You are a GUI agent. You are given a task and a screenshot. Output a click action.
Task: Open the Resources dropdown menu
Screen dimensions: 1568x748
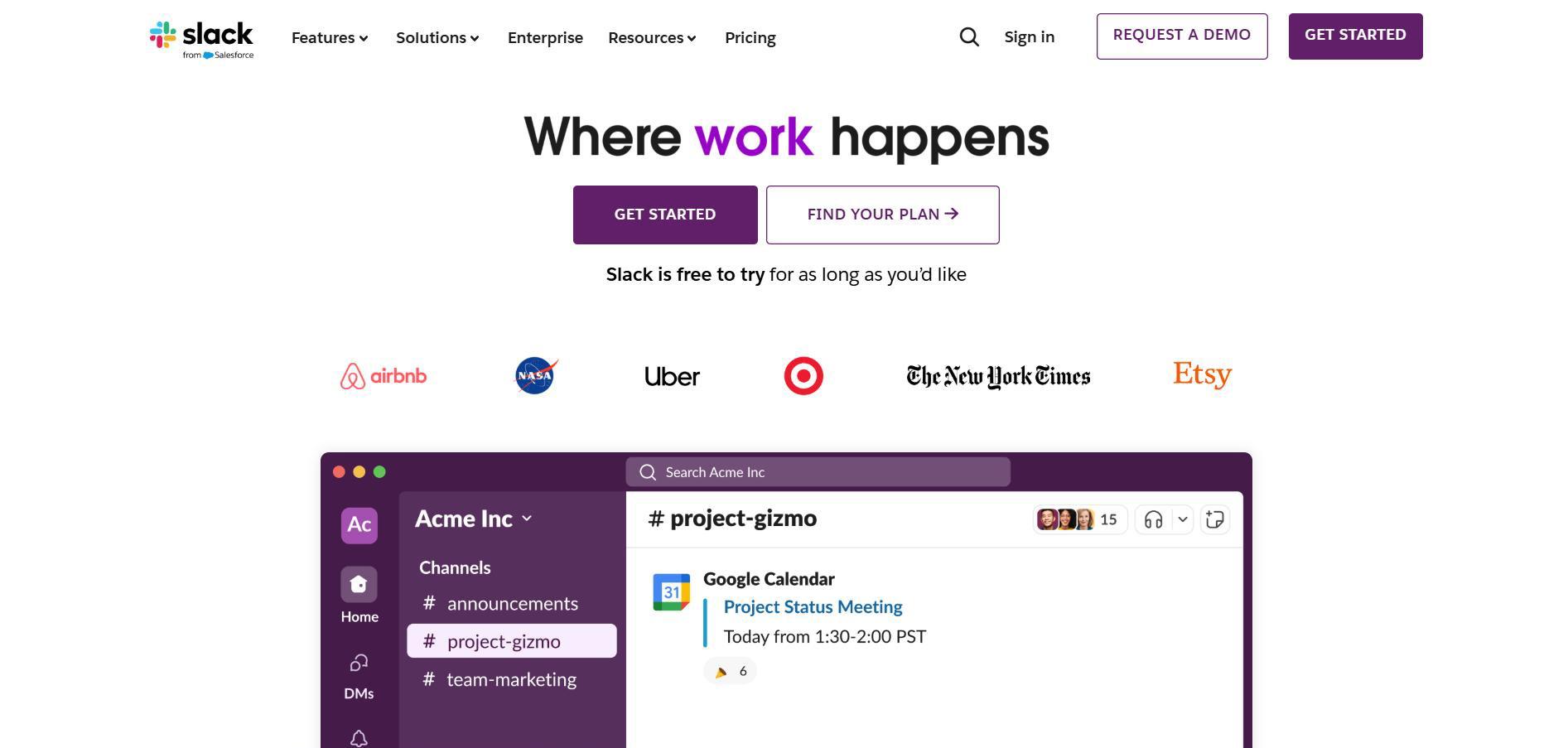click(652, 38)
